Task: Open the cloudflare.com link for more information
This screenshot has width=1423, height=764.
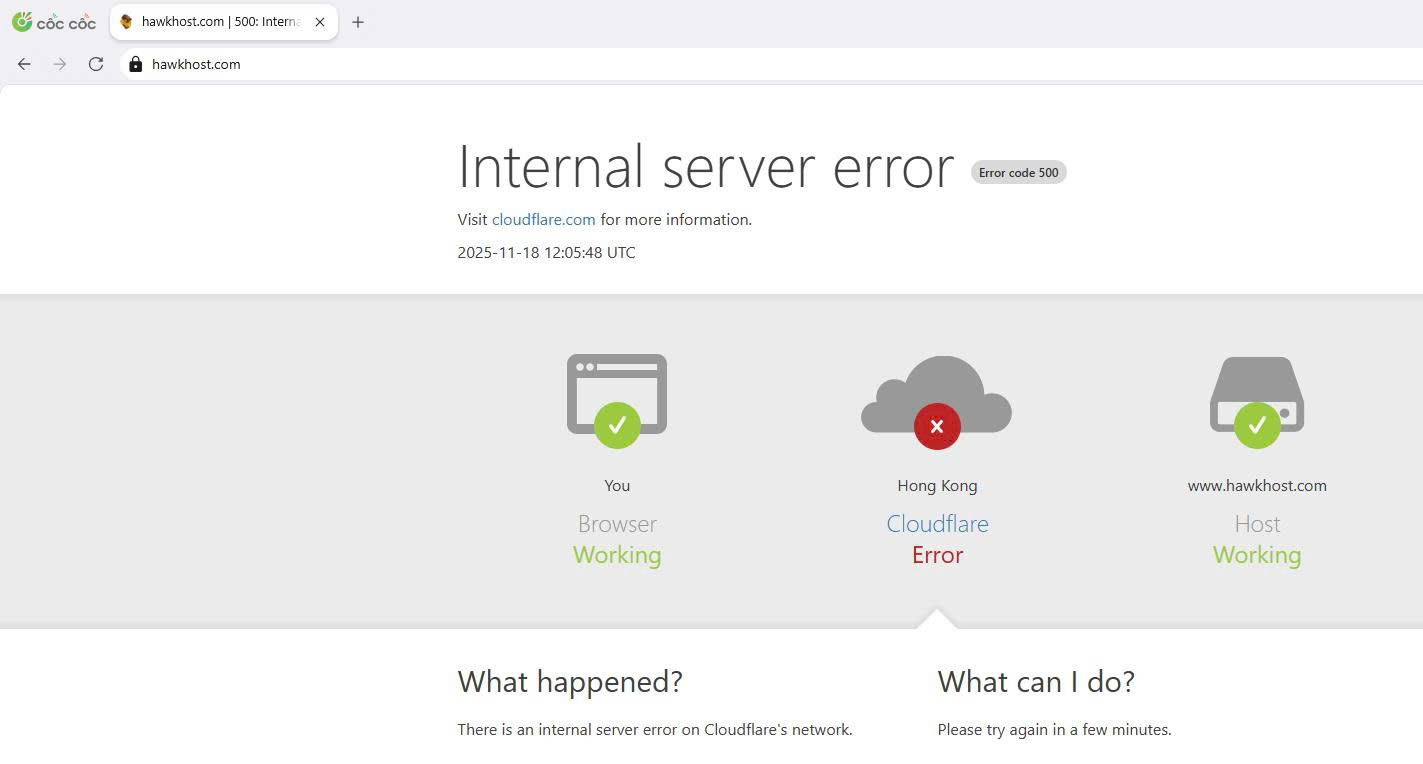Action: click(543, 220)
